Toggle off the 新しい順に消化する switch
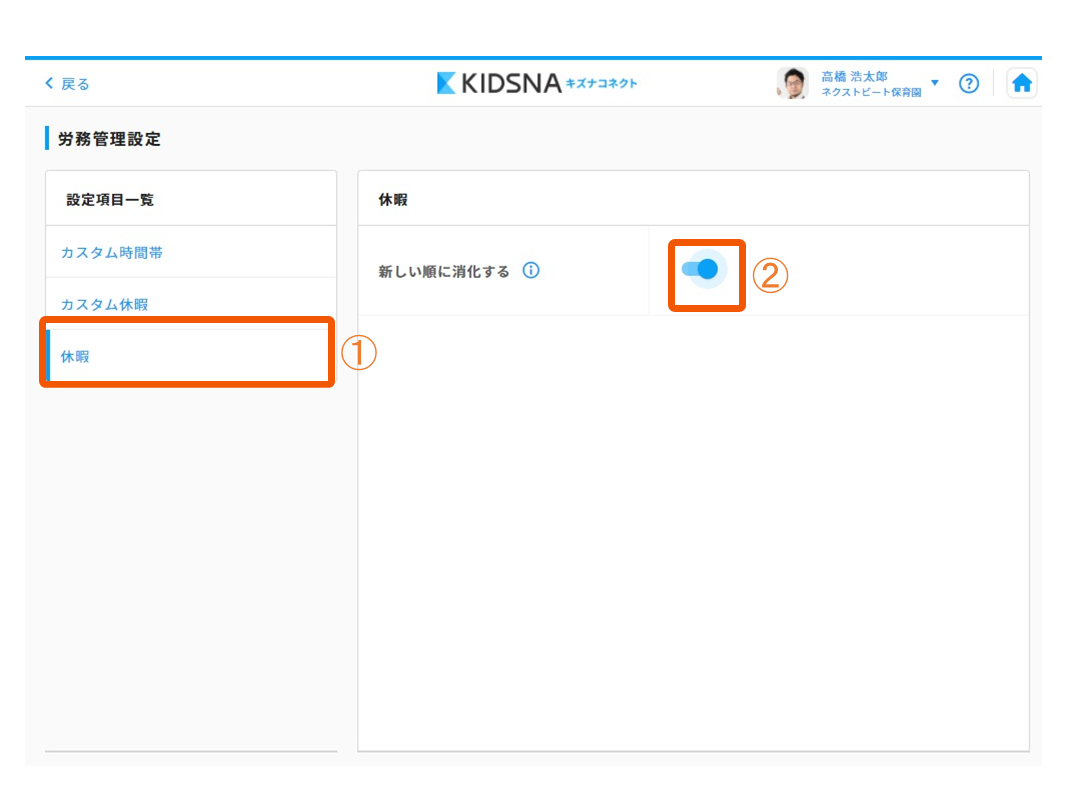This screenshot has height=800, width=1067. 701,269
